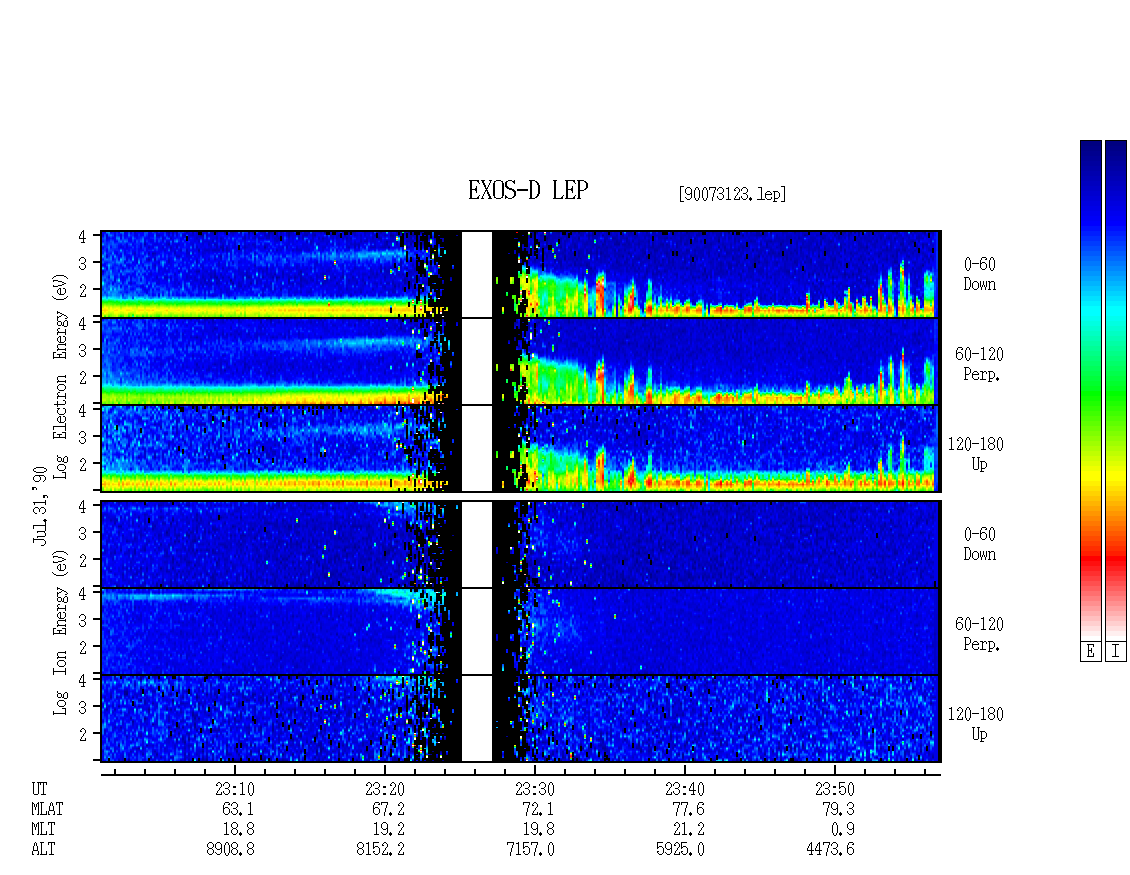1130x875 pixels.
Task: Select the ion 120-180 Up spectrogram panel
Action: click(x=520, y=719)
